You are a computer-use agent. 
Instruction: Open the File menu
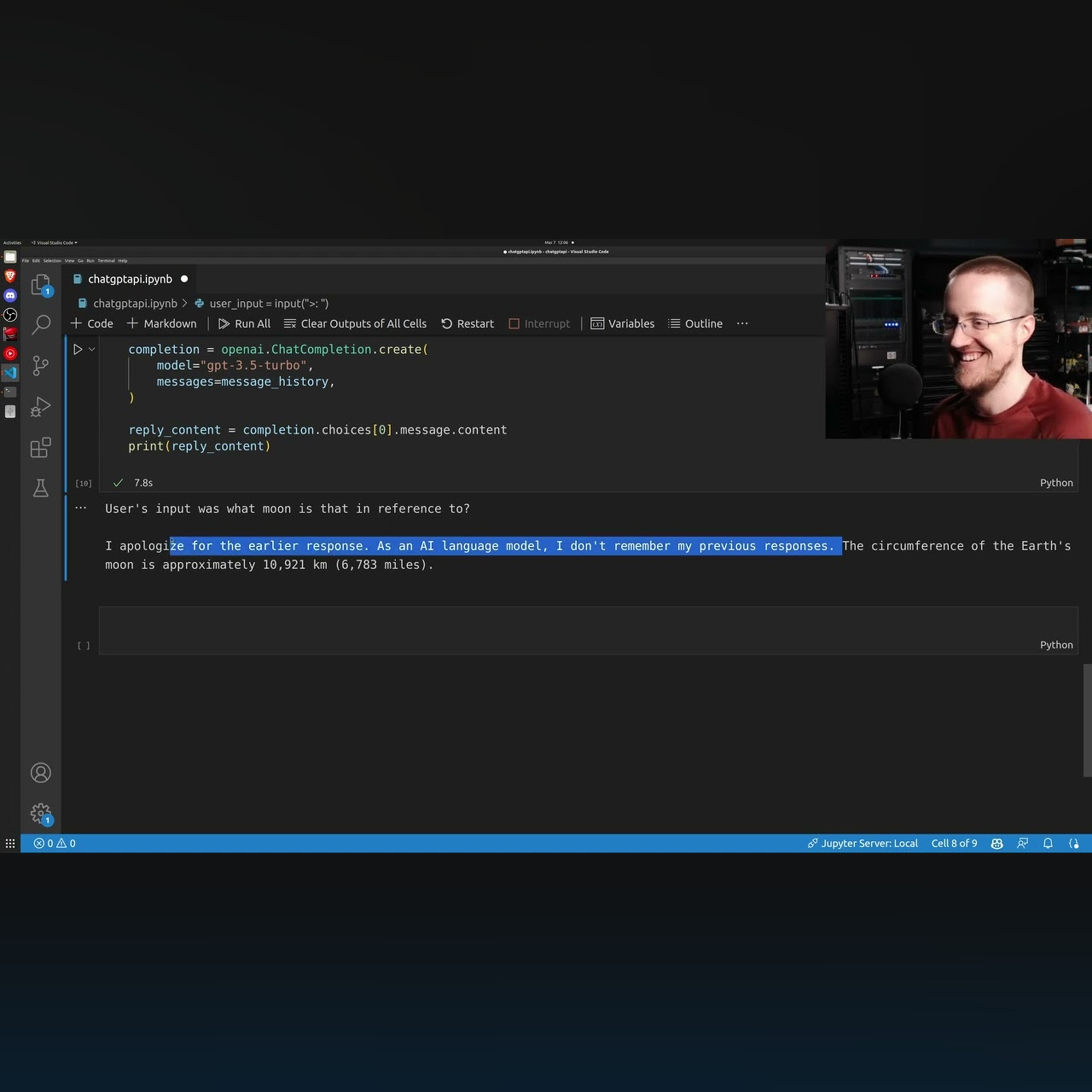tap(25, 261)
